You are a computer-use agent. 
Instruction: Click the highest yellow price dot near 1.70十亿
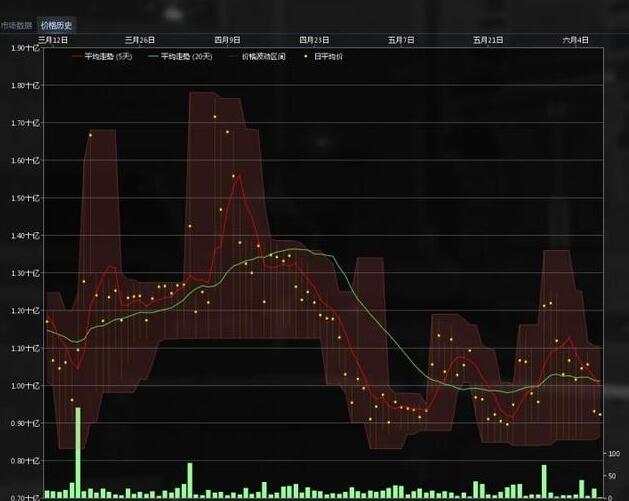214,117
